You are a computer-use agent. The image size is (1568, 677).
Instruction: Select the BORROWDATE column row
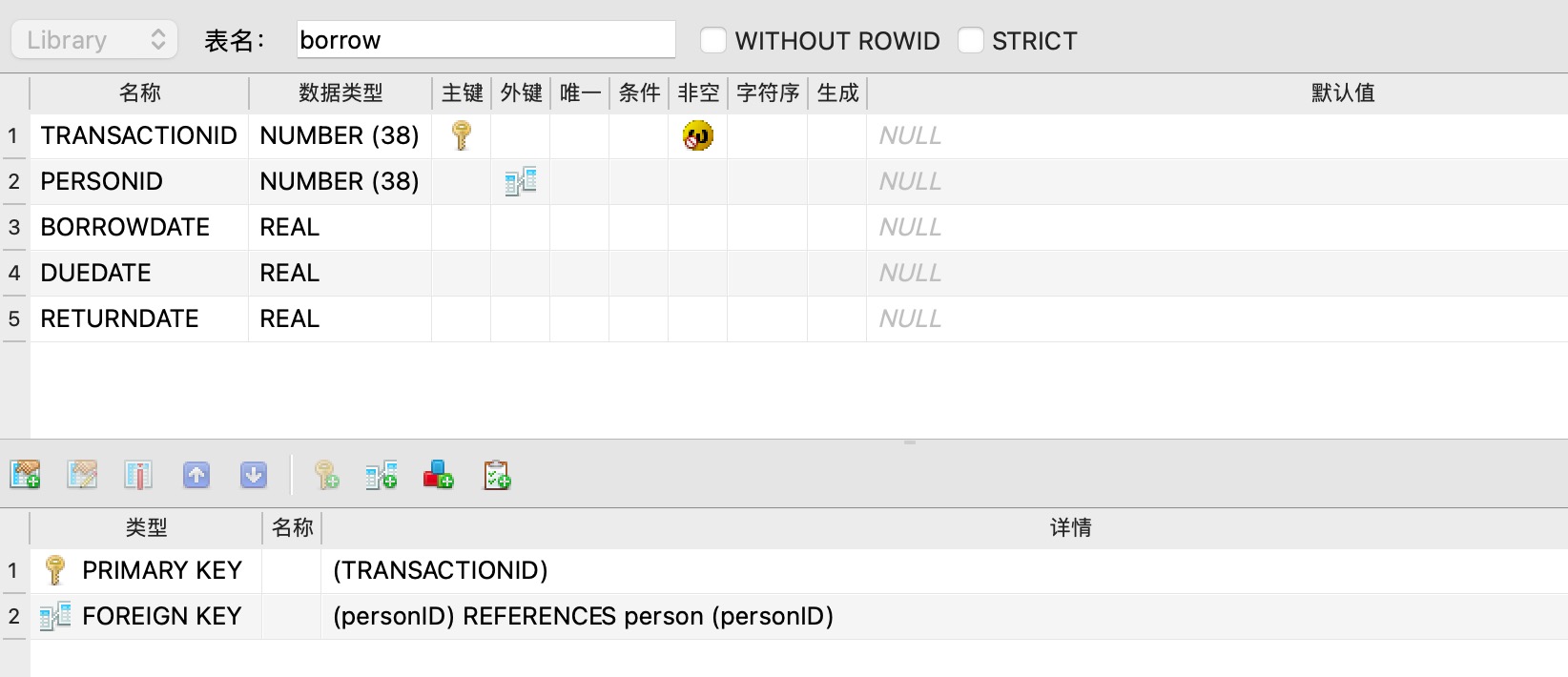tap(125, 227)
